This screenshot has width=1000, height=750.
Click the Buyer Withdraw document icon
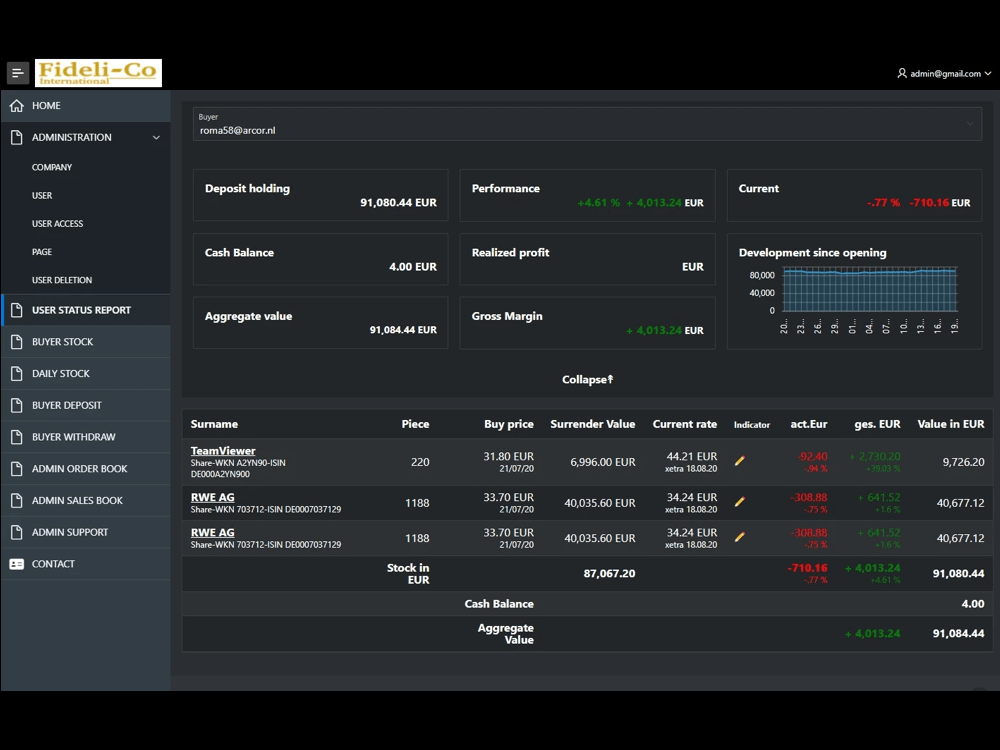(17, 437)
